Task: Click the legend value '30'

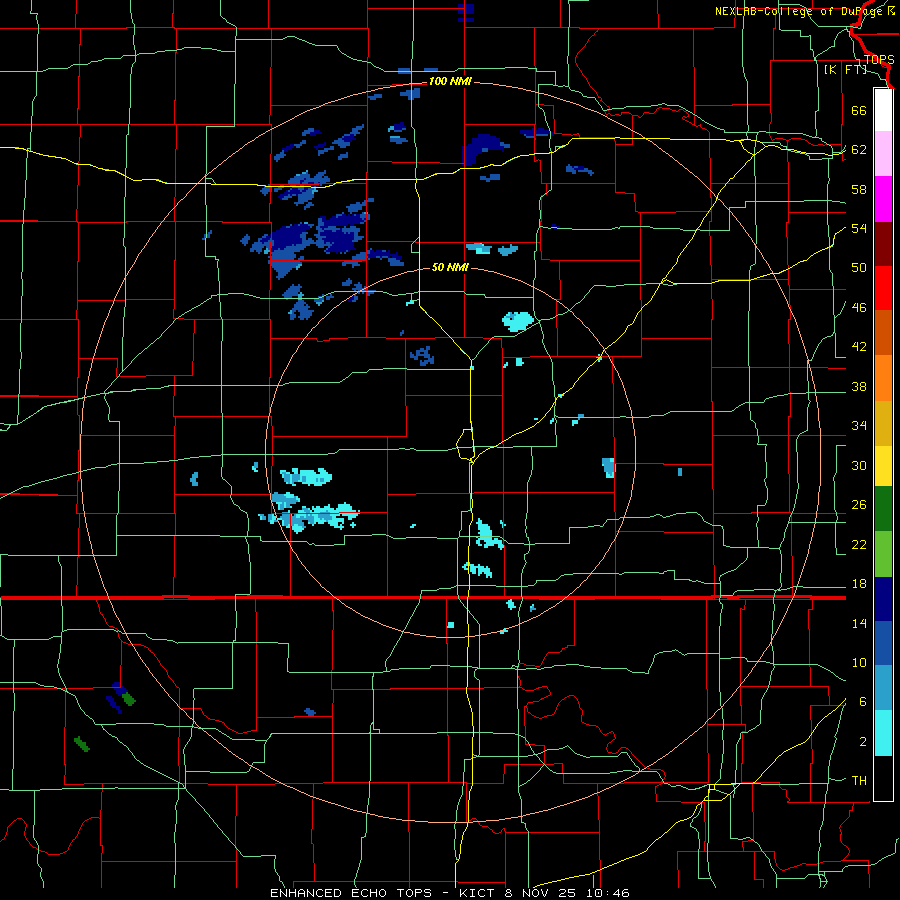Action: pyautogui.click(x=859, y=465)
